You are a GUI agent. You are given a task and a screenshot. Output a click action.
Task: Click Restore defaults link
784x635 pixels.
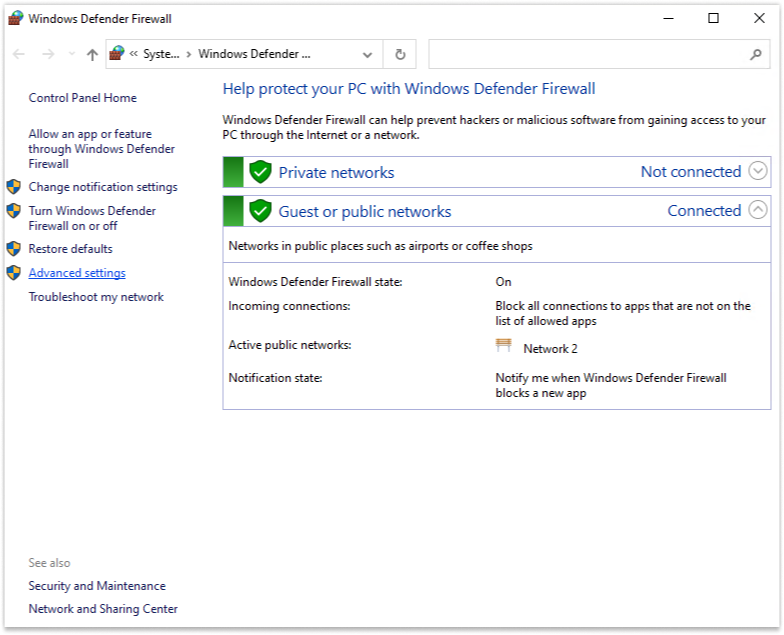coord(70,248)
